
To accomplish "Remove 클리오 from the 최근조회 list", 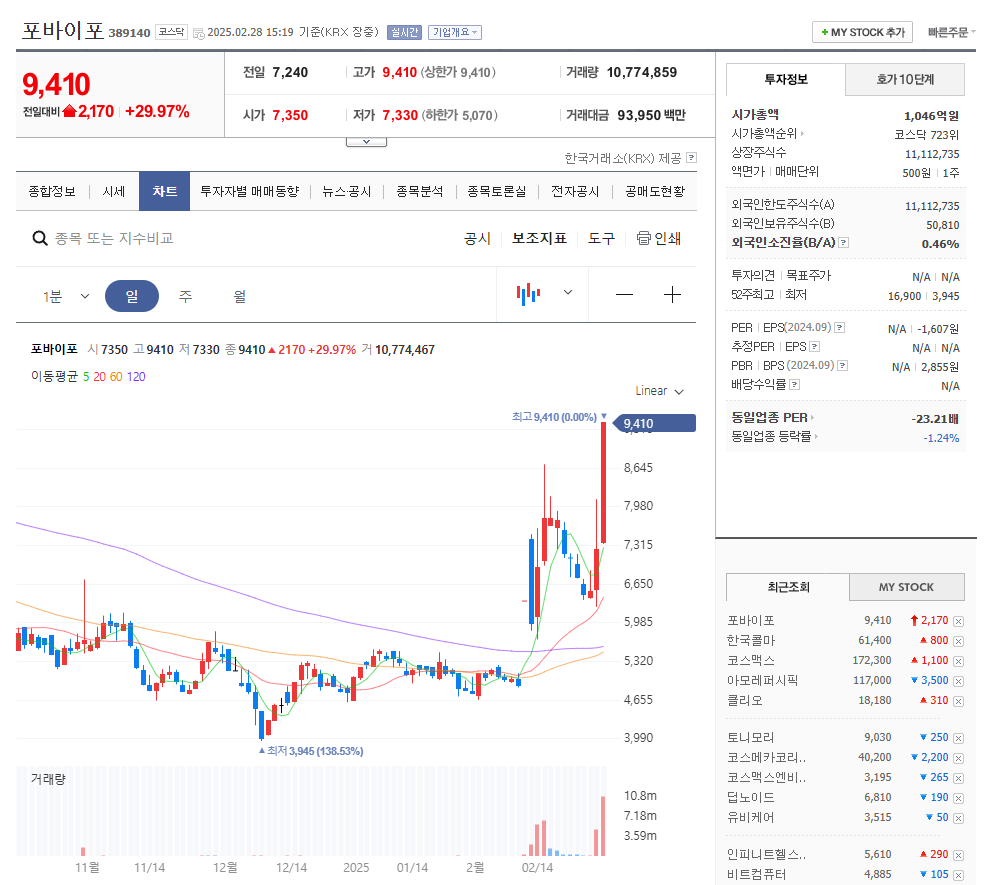I will click(x=958, y=700).
